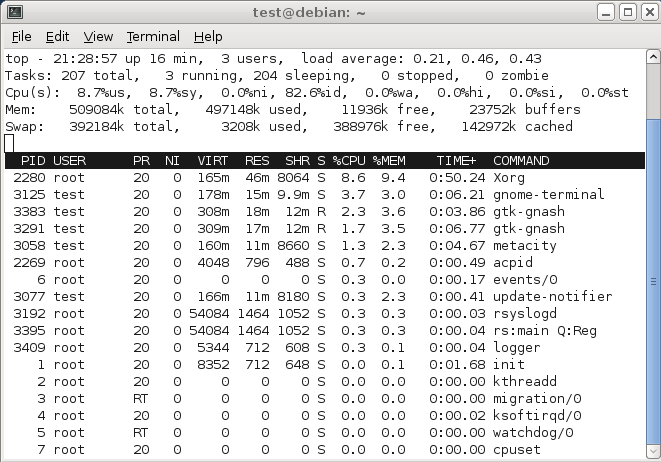Click the cpuset process name
Viewport: 661px width, 462px height.
(x=517, y=450)
